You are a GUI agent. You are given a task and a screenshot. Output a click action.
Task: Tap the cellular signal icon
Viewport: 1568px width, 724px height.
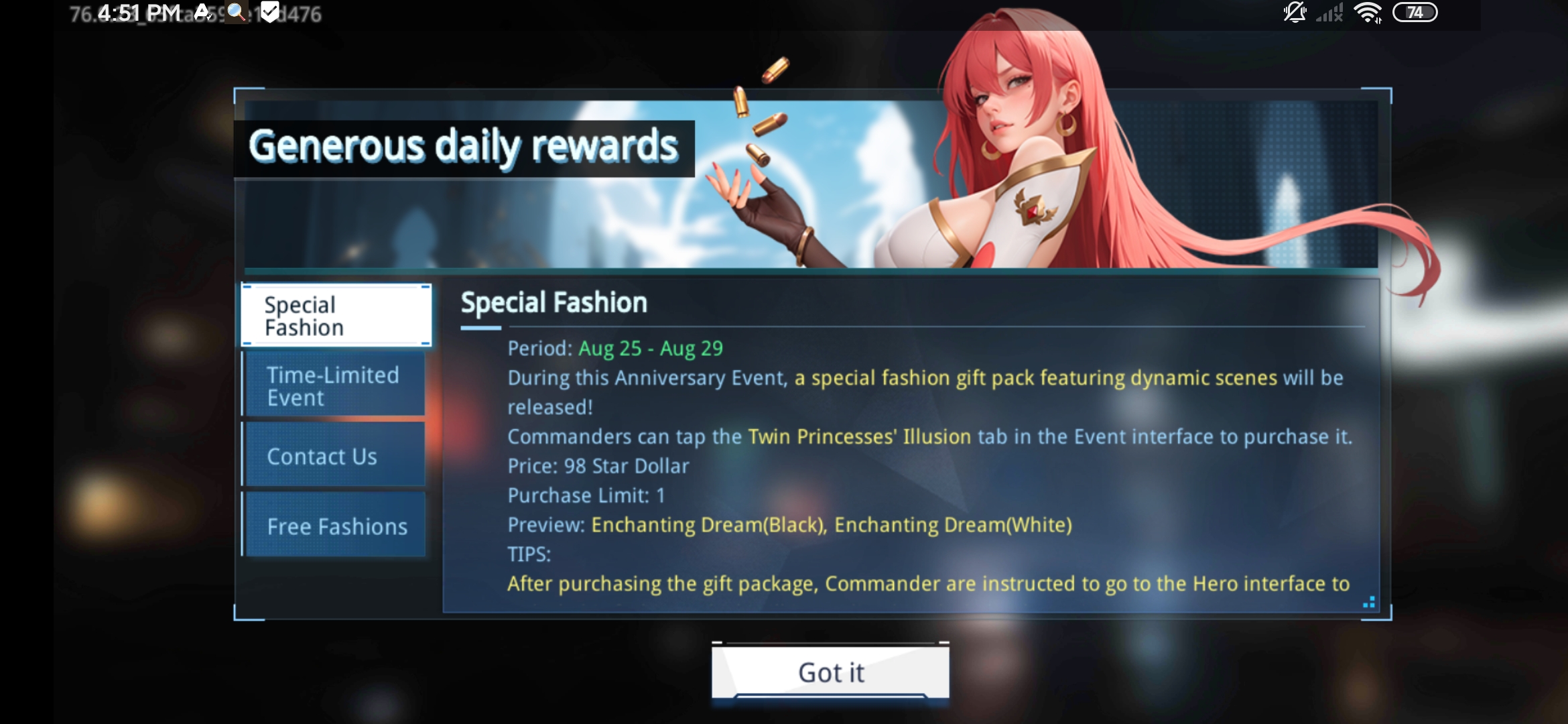point(1330,13)
